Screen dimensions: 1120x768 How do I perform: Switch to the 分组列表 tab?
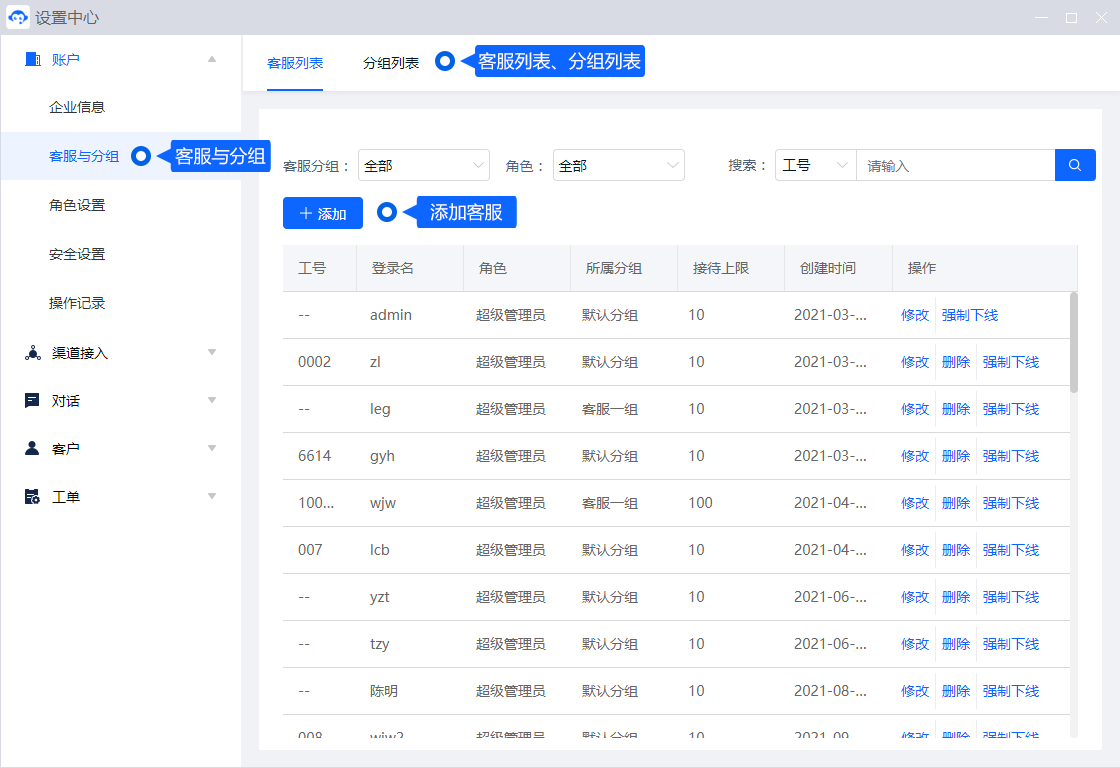tap(391, 63)
